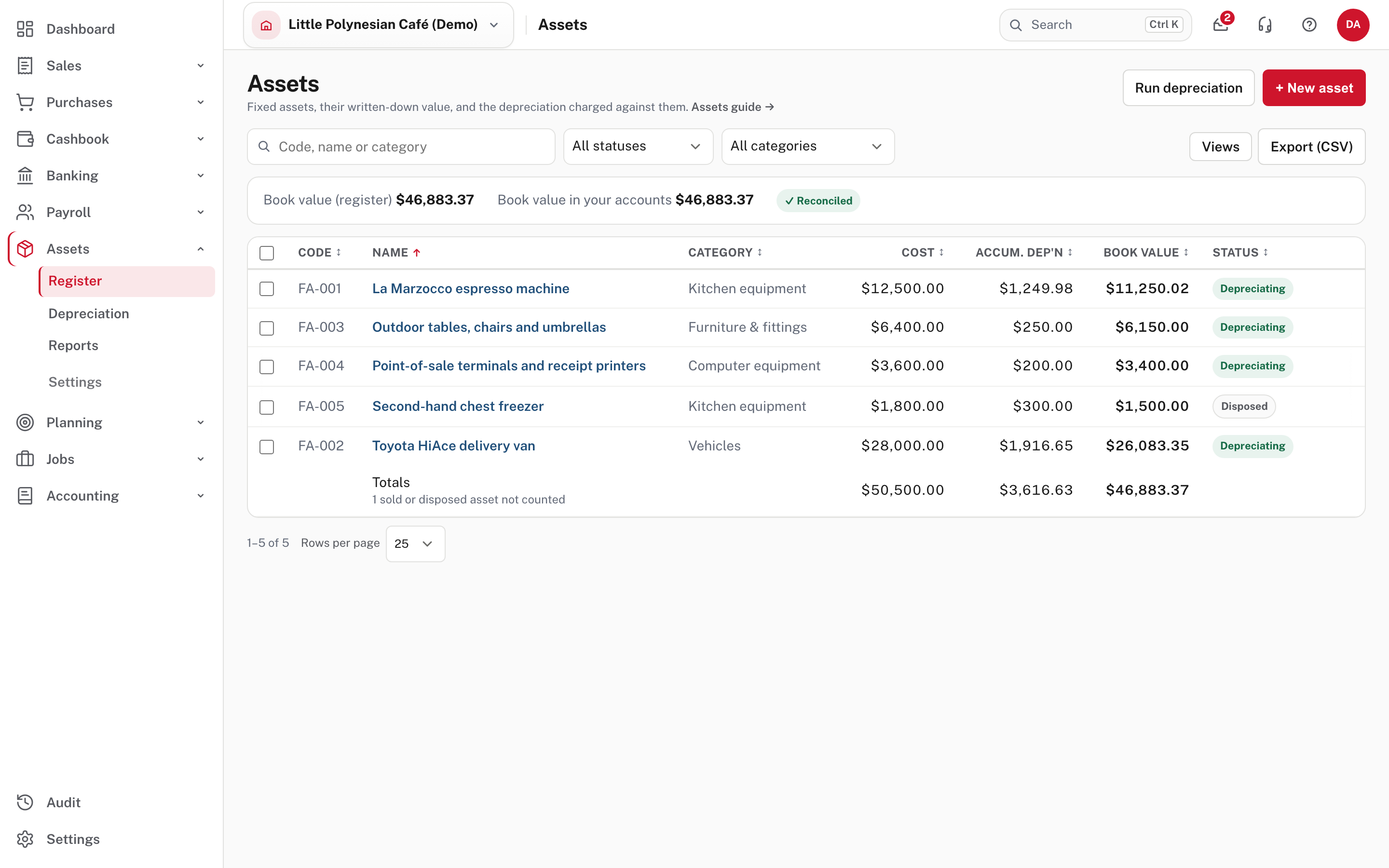Click the Planning target icon
1389x868 pixels.
25,422
